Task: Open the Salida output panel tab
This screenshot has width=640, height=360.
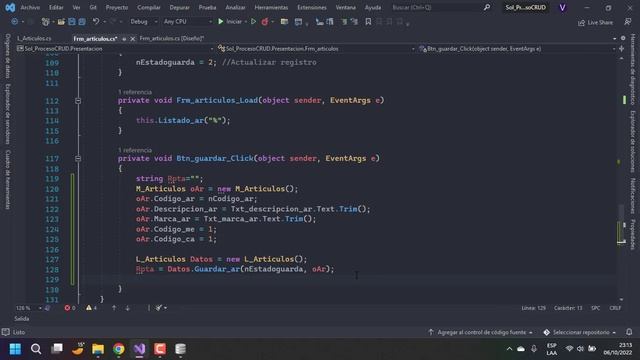Action: coord(22,319)
